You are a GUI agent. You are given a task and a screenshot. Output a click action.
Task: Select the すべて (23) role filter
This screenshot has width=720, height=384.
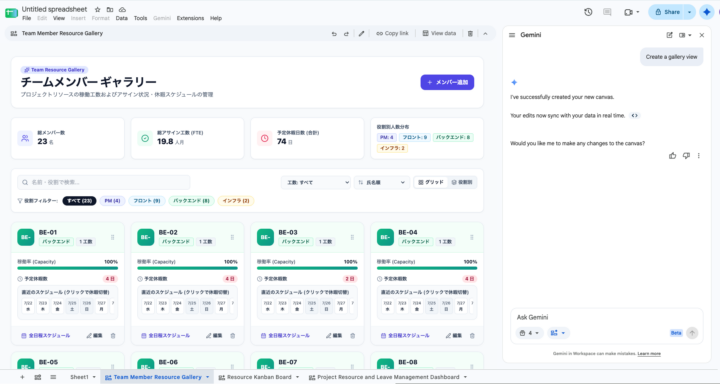(79, 201)
